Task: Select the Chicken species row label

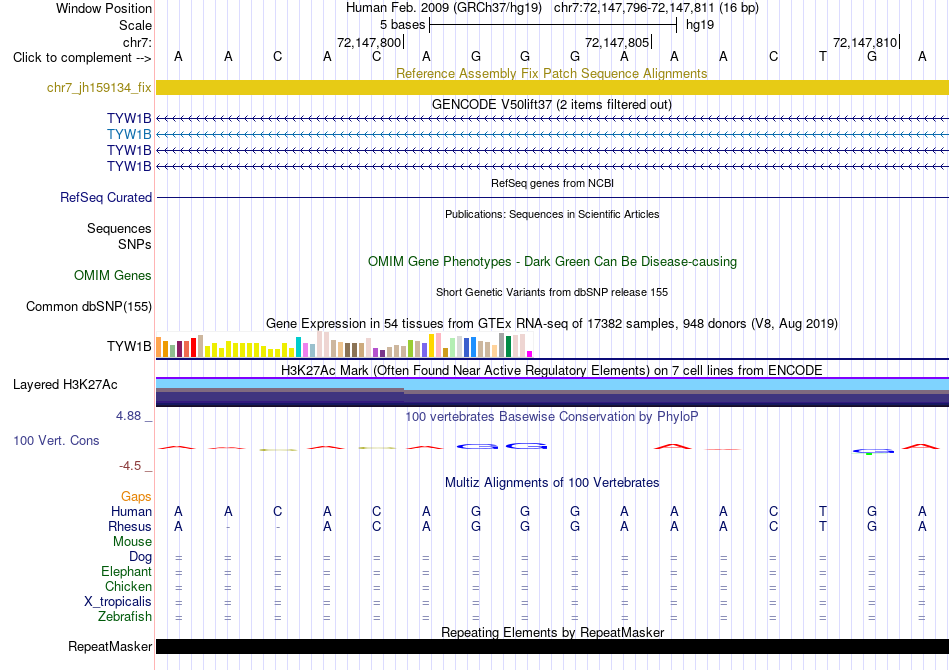Action: point(128,586)
